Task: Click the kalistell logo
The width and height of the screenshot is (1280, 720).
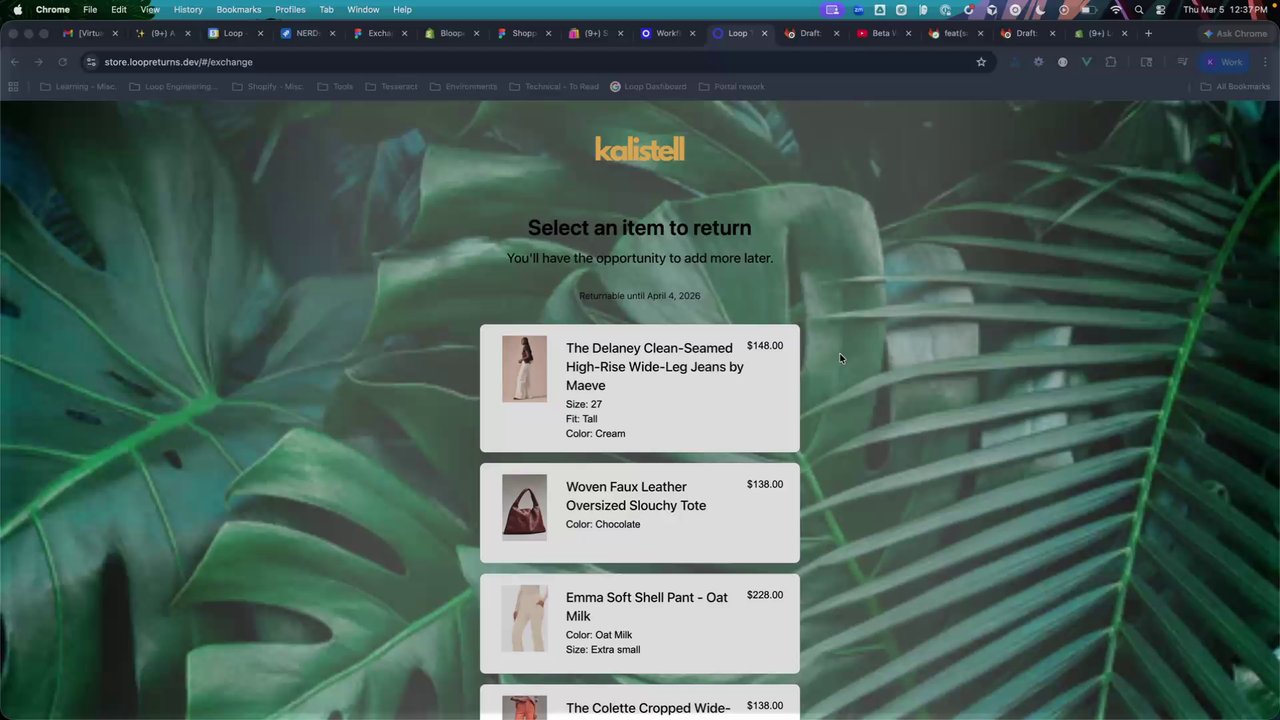Action: point(640,149)
